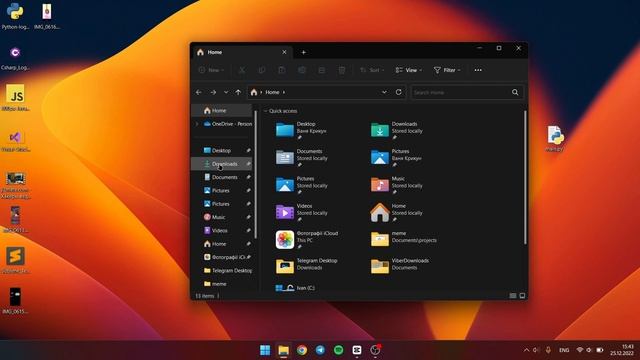Show hidden system tray icons
640x360 pixels.
526,350
